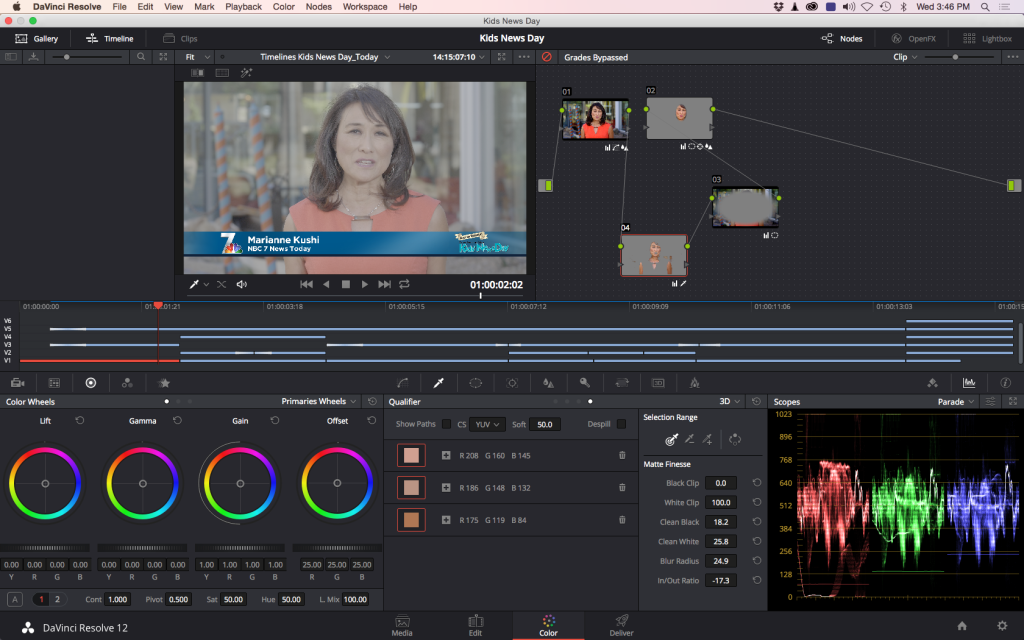Open the scopes Parade type dropdown
1024x640 pixels.
click(956, 402)
